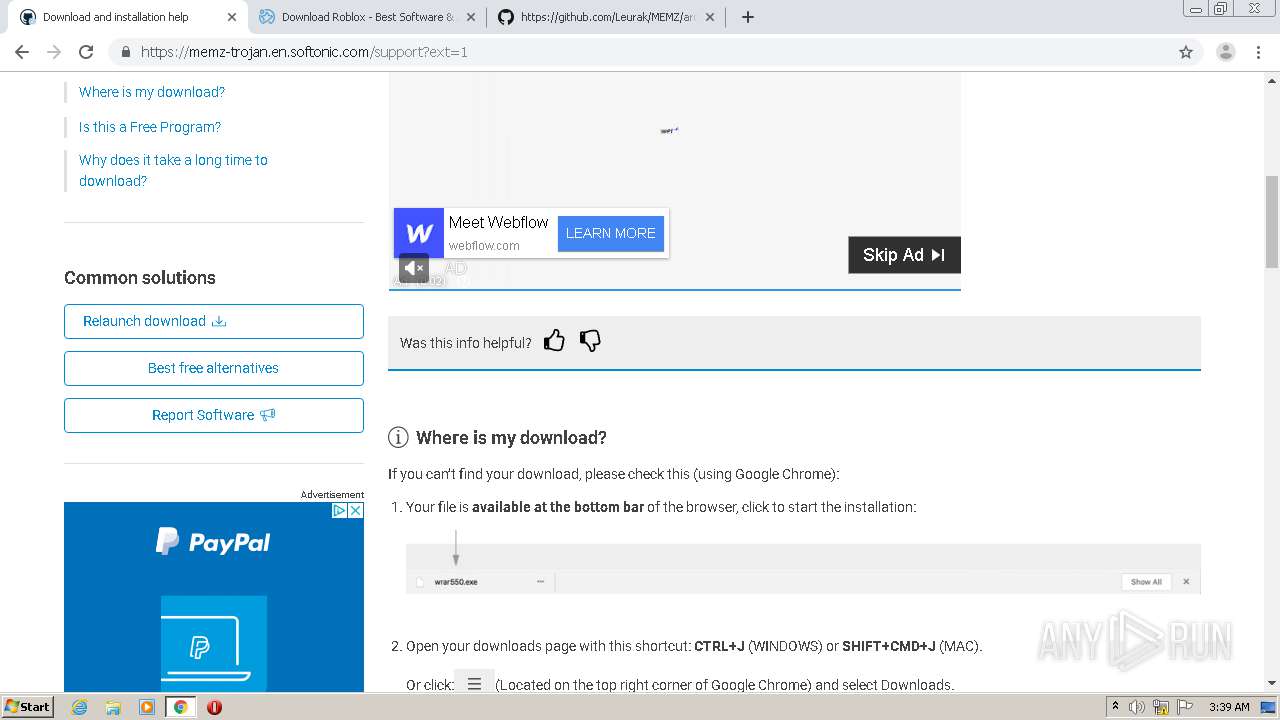
Task: Click LEARN MORE on the Webflow ad
Action: [x=611, y=233]
